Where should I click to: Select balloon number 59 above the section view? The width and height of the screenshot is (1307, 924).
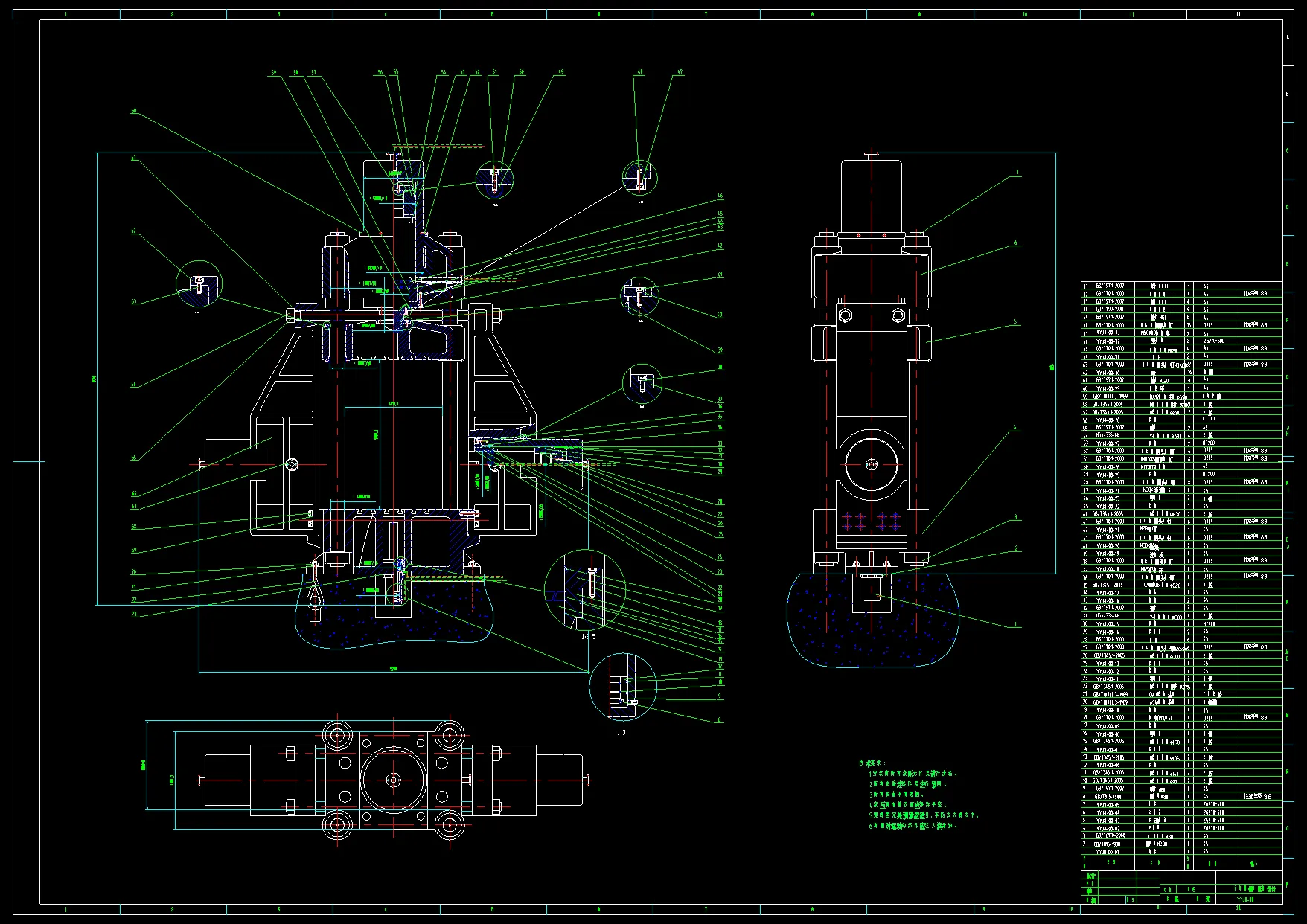pyautogui.click(x=274, y=73)
